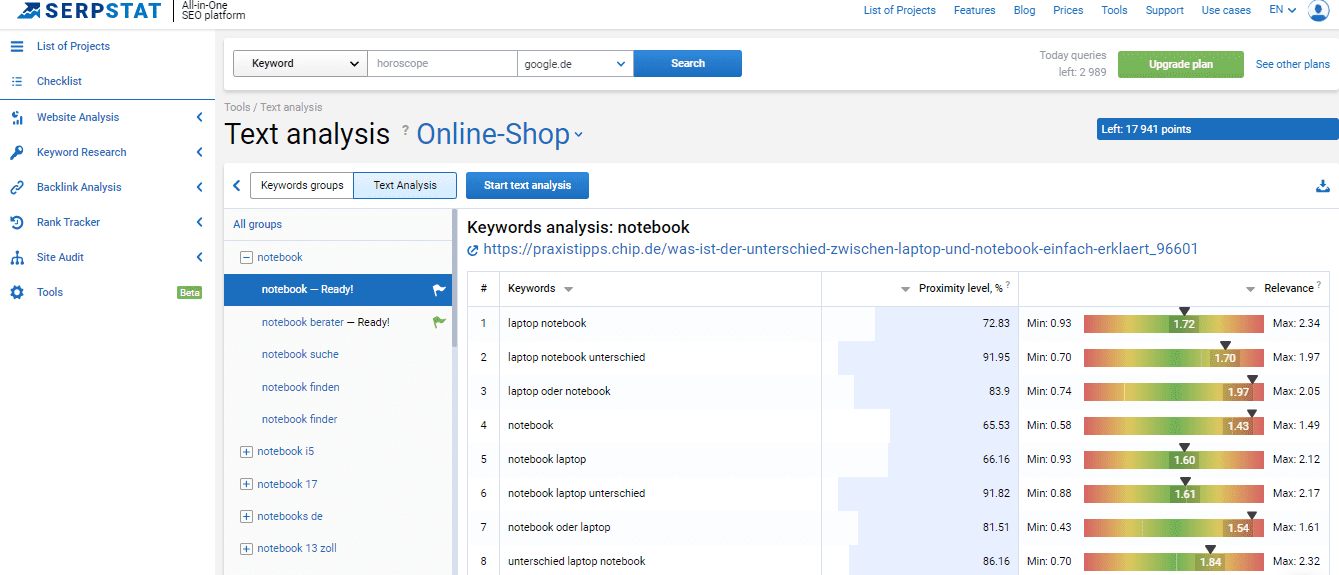1339x575 pixels.
Task: Click row number 1 link
Action: pyautogui.click(x=483, y=323)
